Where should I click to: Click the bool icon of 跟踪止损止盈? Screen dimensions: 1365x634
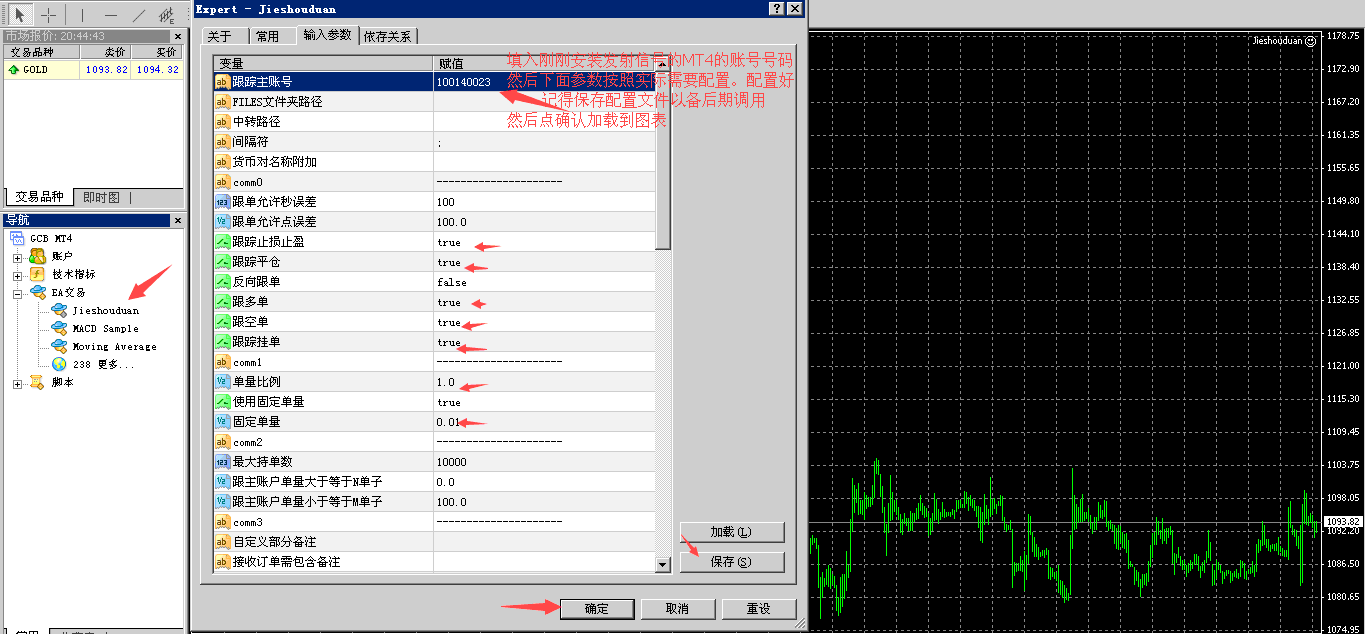click(223, 242)
